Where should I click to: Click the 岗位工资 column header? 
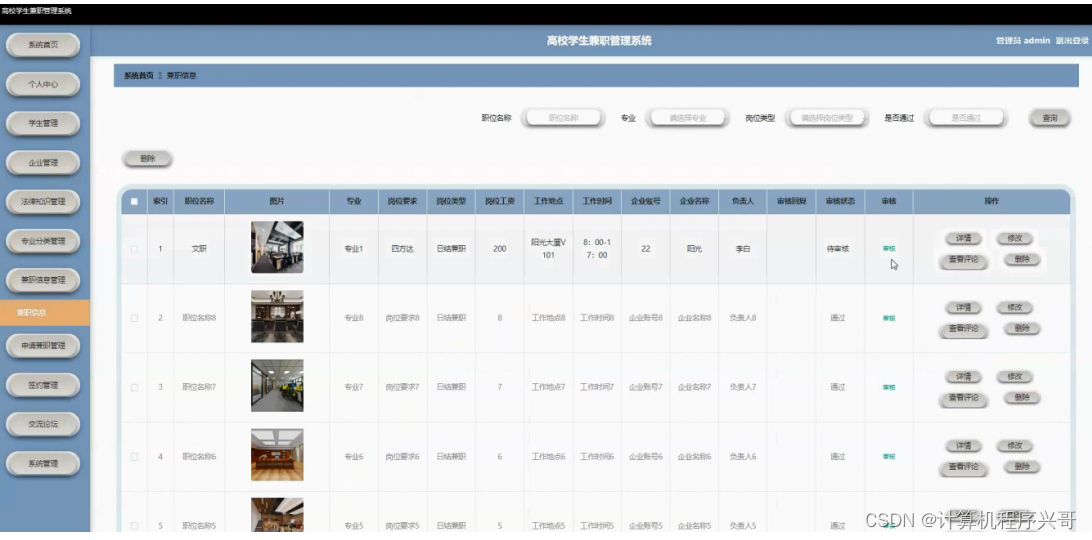pyautogui.click(x=499, y=201)
